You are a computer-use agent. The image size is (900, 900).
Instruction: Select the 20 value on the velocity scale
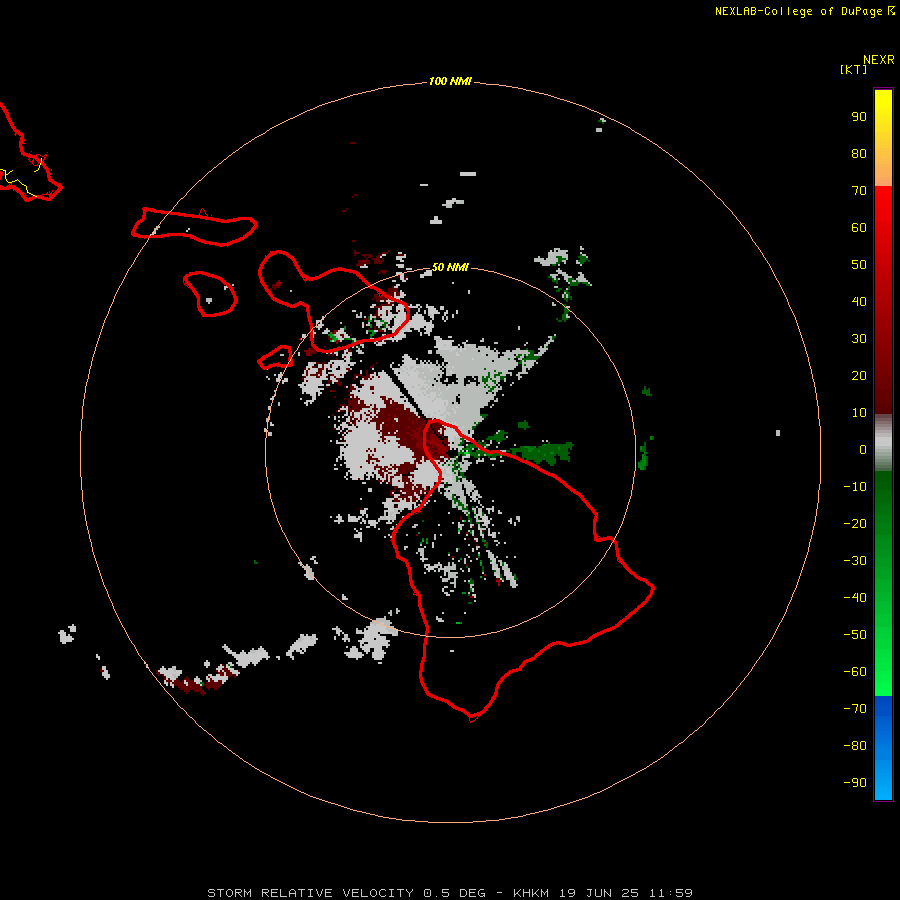(x=859, y=375)
